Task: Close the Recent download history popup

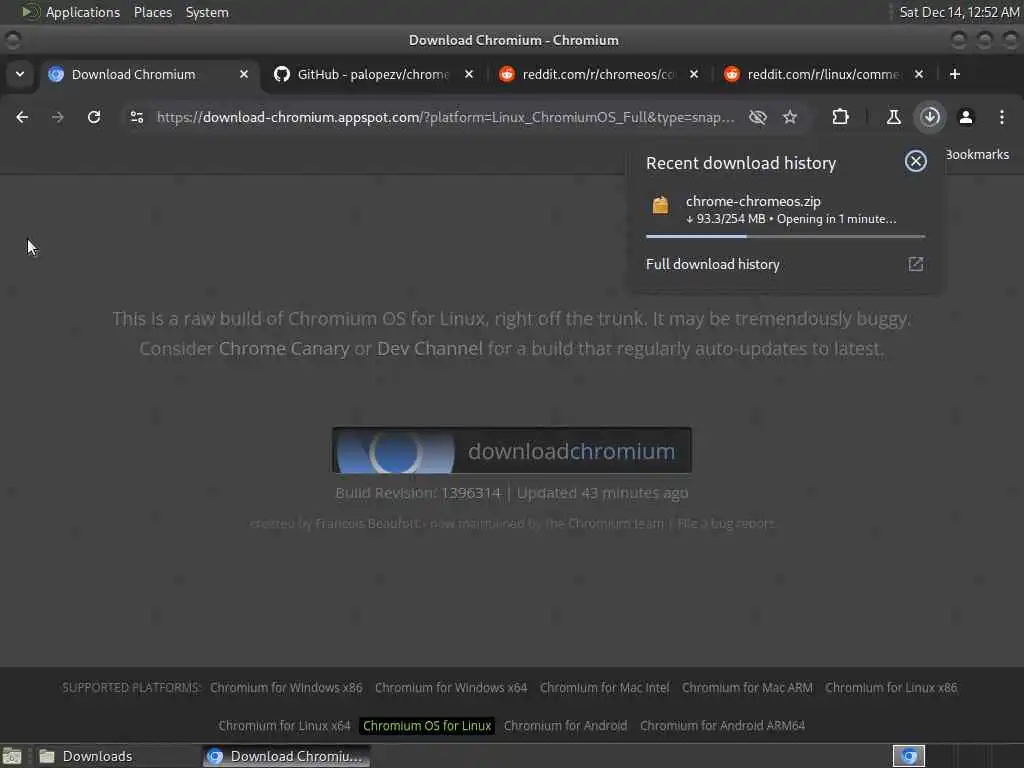Action: pos(916,161)
